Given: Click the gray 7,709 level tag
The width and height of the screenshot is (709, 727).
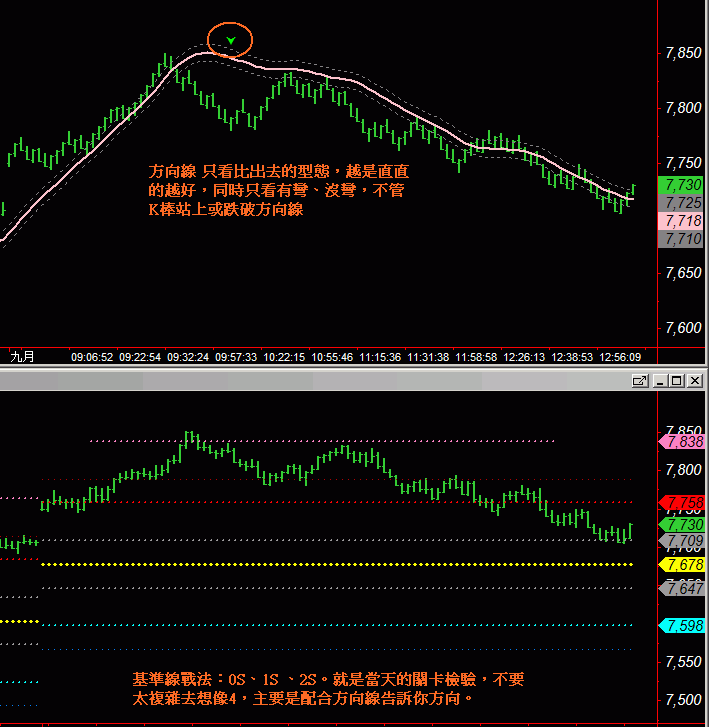Looking at the screenshot, I should pos(682,541).
